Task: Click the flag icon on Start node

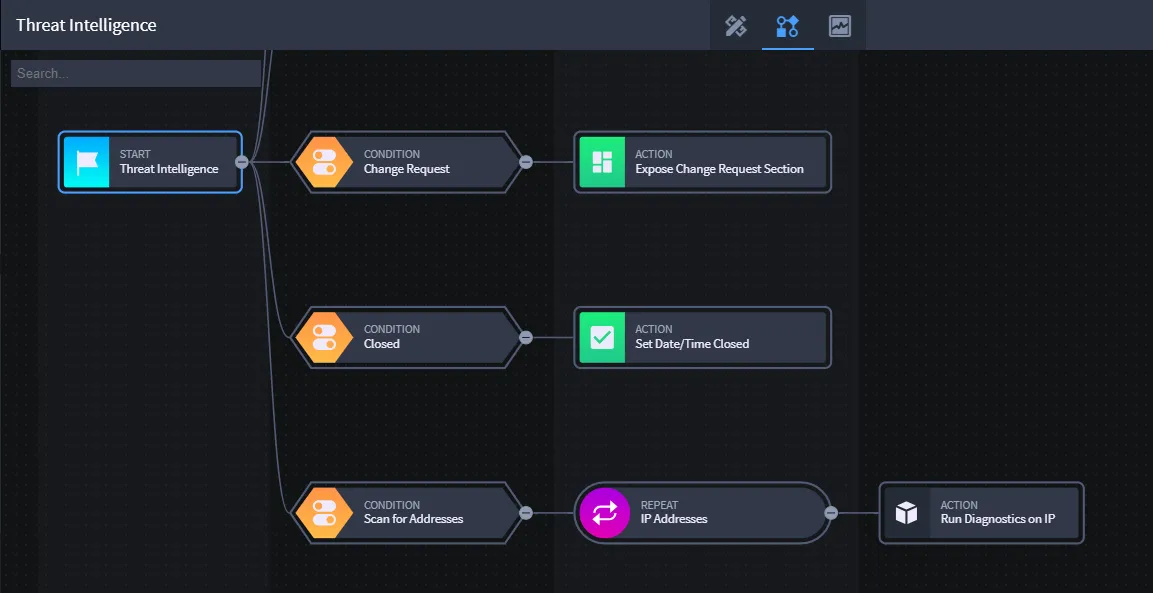Action: (x=87, y=162)
